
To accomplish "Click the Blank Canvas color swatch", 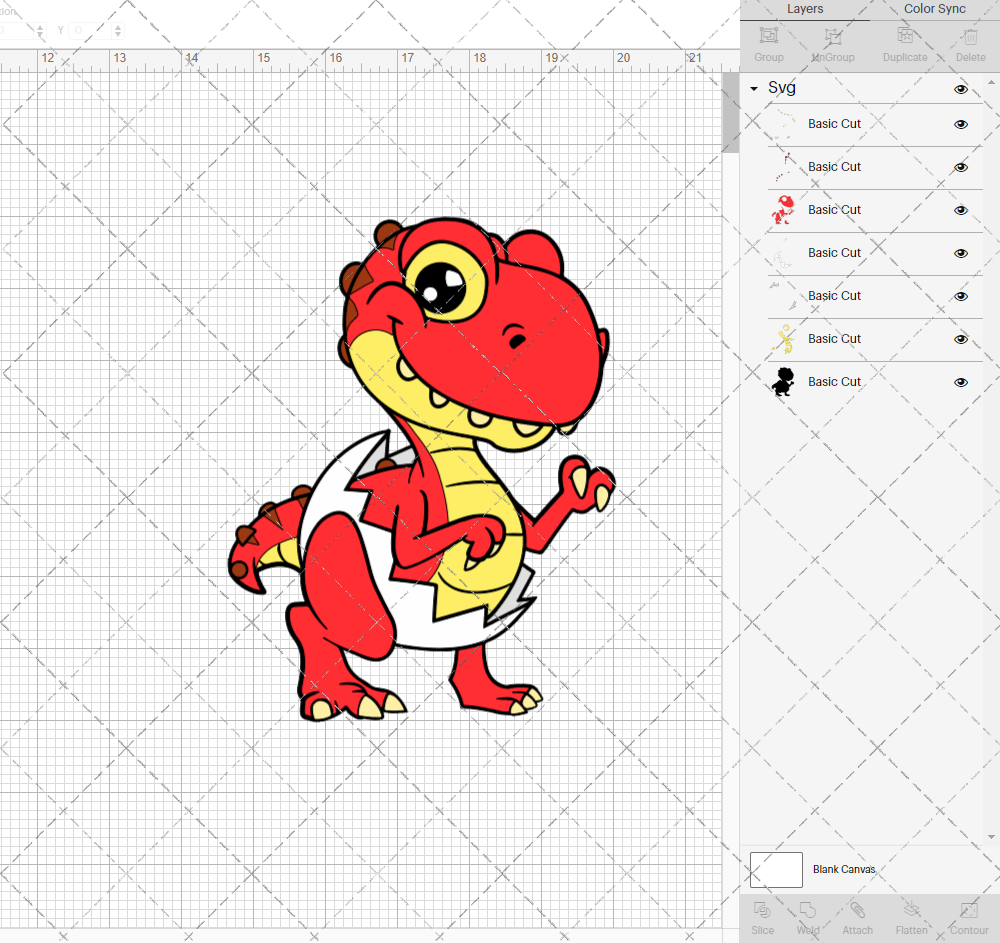I will (776, 870).
